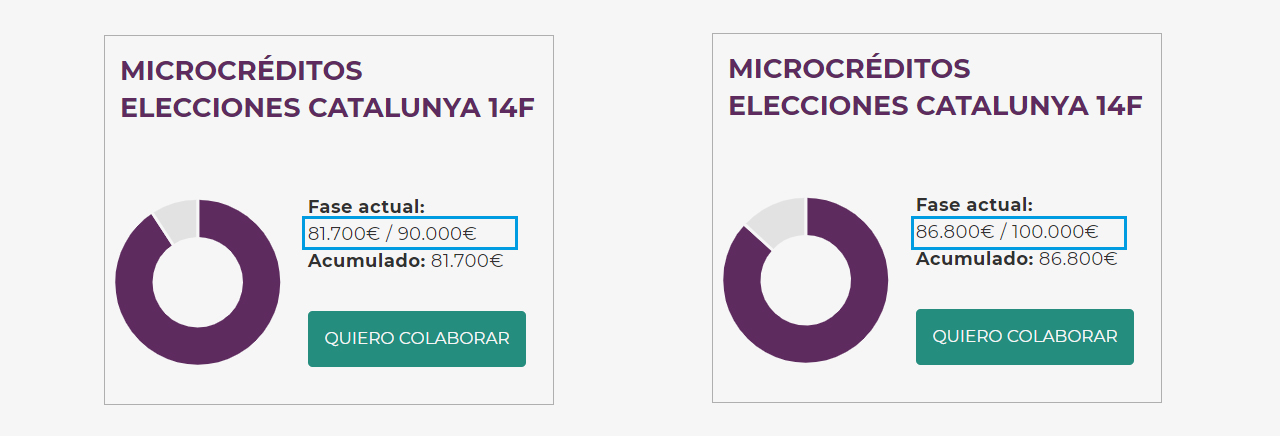
Task: Click QUIERO COLABORAR in the 90.000€ goal card
Action: coord(416,339)
